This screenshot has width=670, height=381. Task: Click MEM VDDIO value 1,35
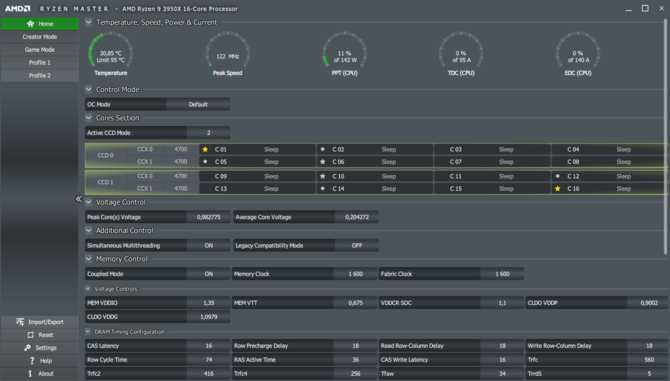point(209,303)
